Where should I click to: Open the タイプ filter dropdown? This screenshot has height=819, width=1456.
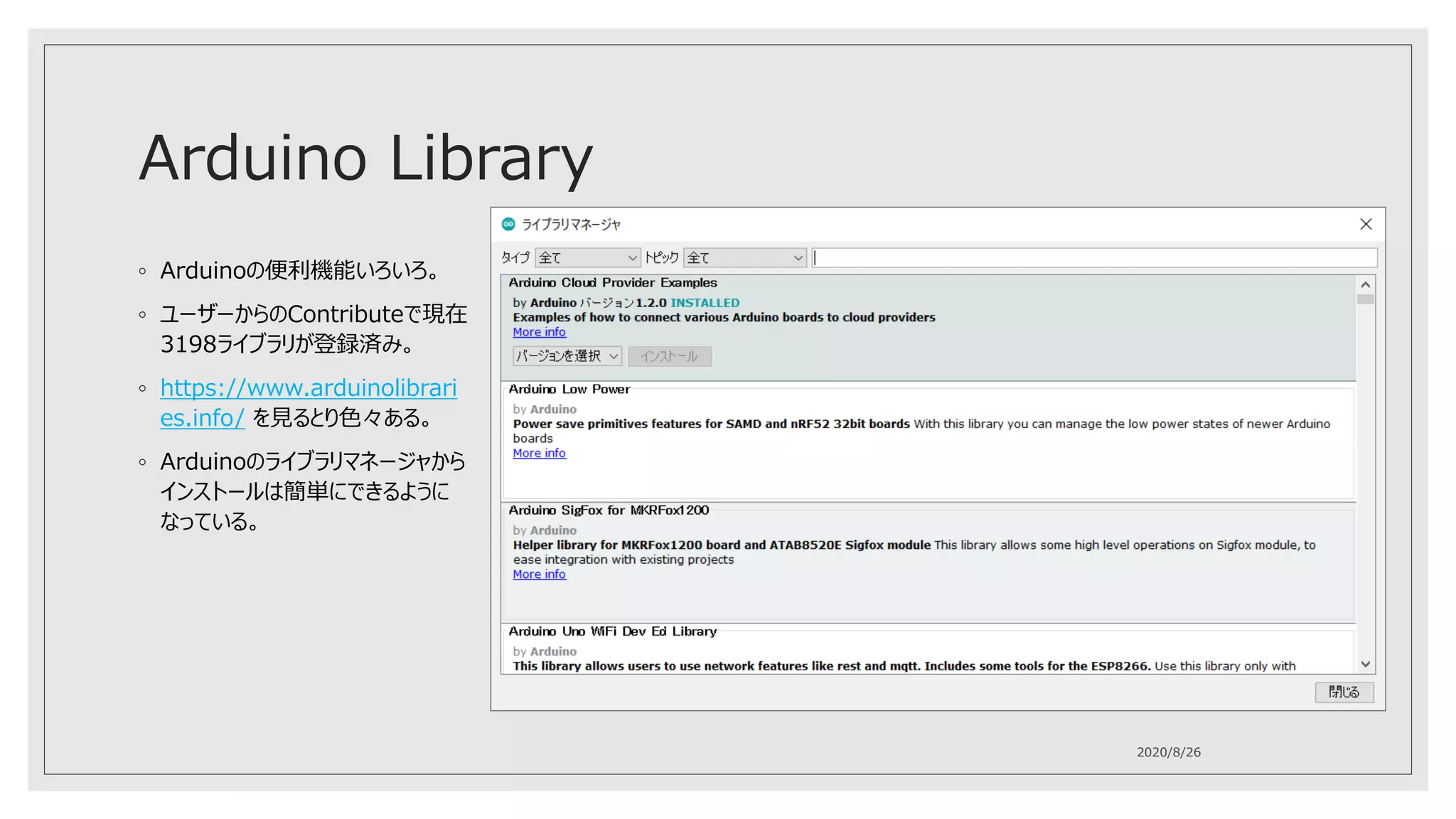[587, 257]
